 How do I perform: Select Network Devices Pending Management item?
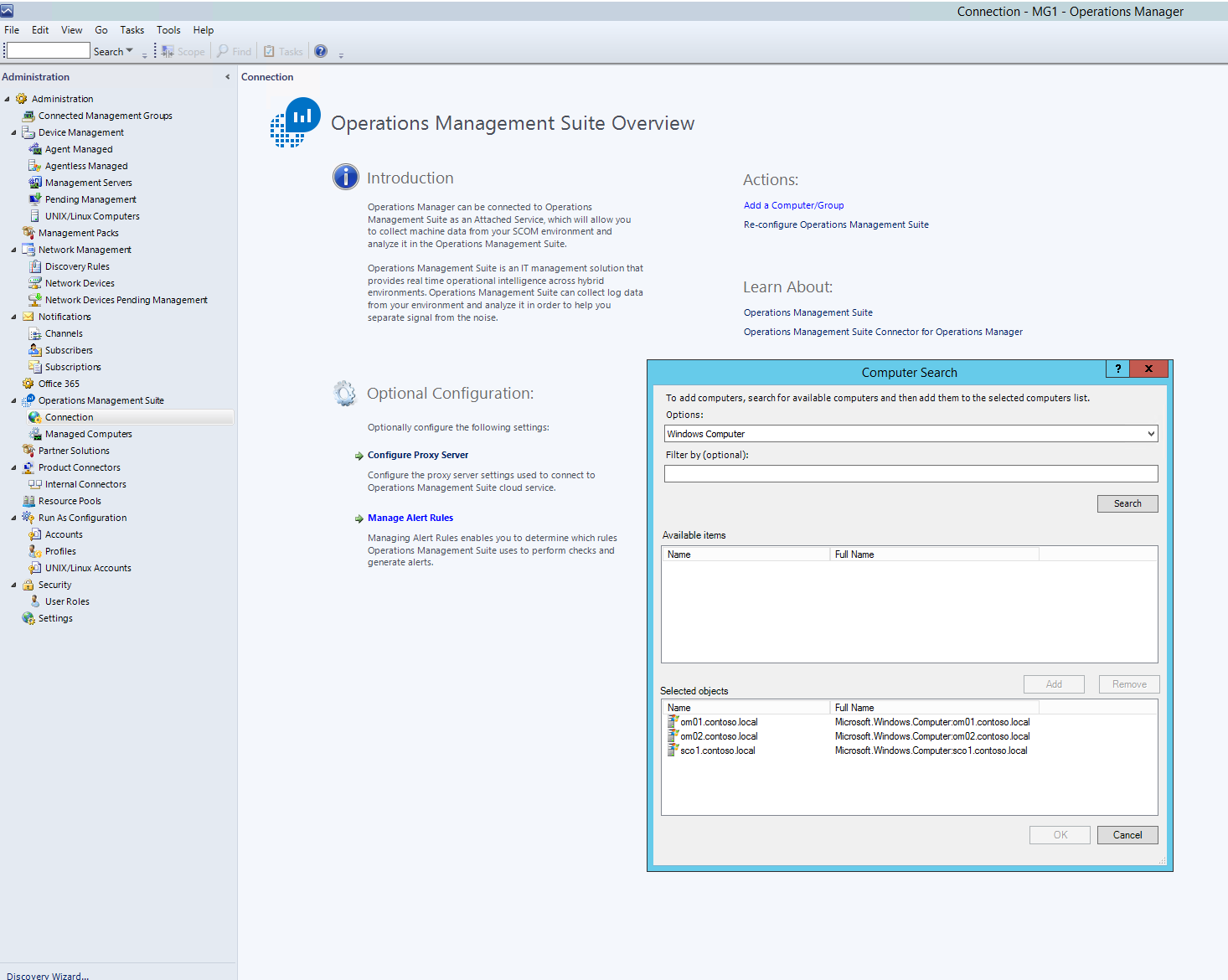click(x=126, y=300)
